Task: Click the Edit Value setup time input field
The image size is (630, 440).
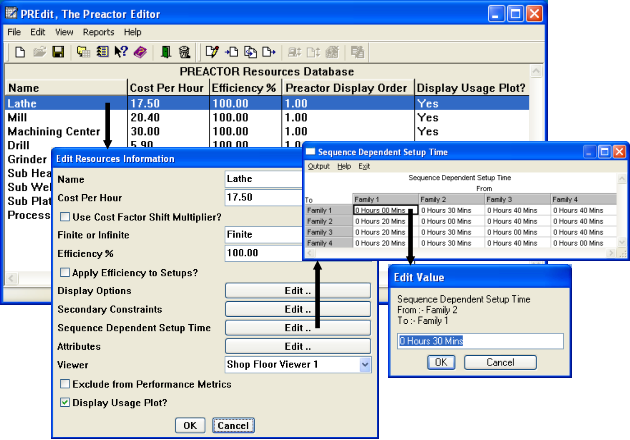Action: click(481, 341)
